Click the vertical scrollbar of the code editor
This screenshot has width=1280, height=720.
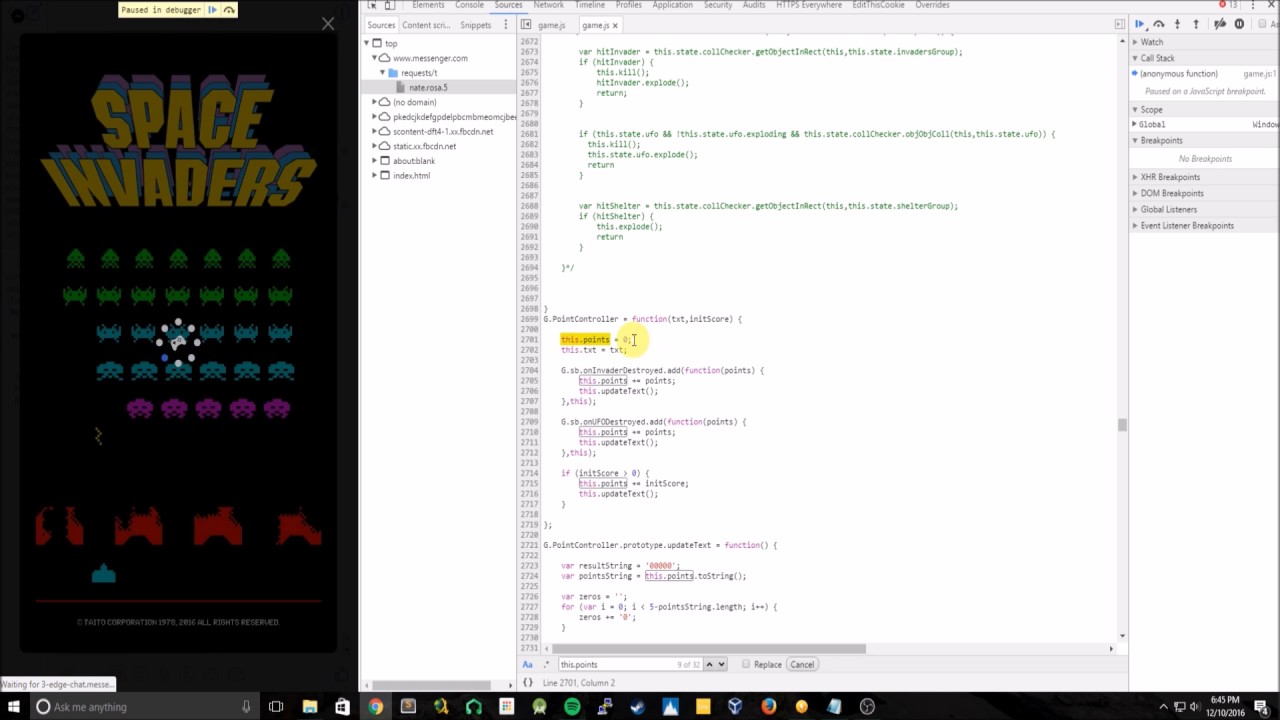click(1122, 425)
